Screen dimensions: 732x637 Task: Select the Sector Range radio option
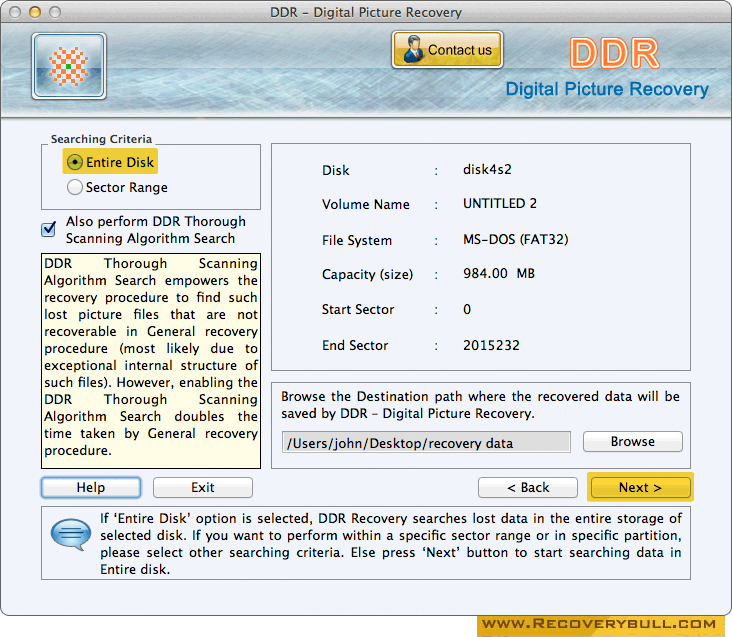(117, 187)
